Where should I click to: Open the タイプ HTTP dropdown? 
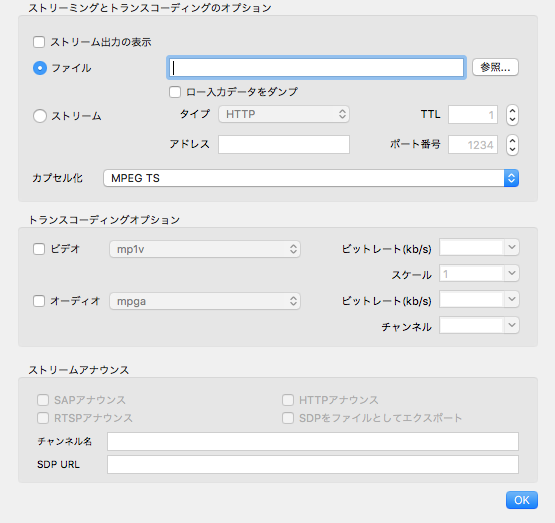[x=284, y=114]
